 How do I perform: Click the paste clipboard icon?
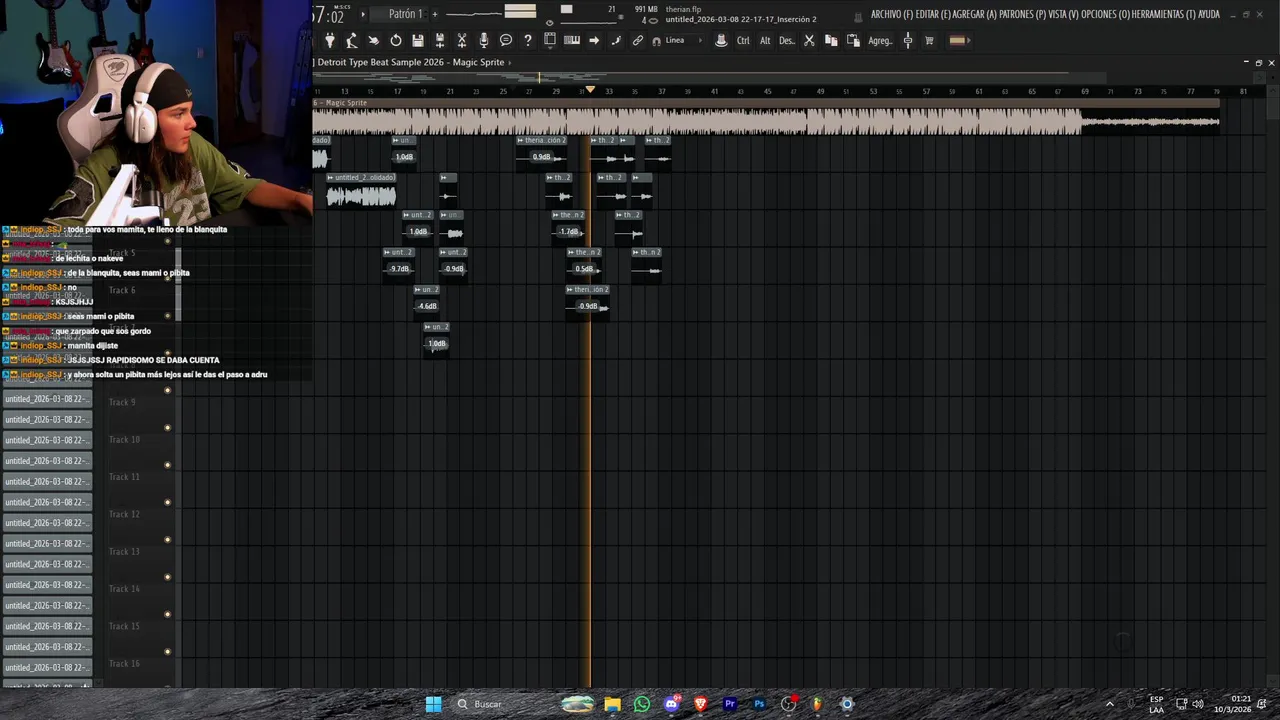pyautogui.click(x=853, y=40)
